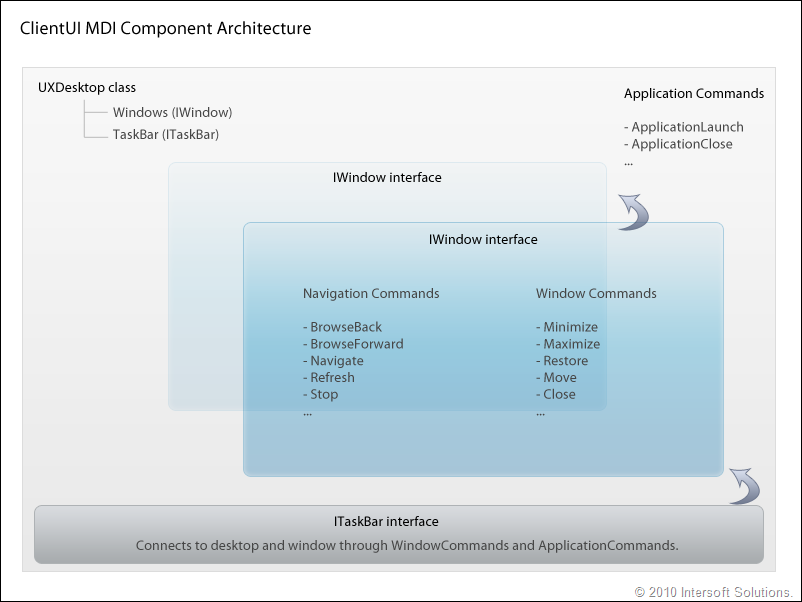Click the Move window command
The width and height of the screenshot is (802, 602).
[556, 377]
